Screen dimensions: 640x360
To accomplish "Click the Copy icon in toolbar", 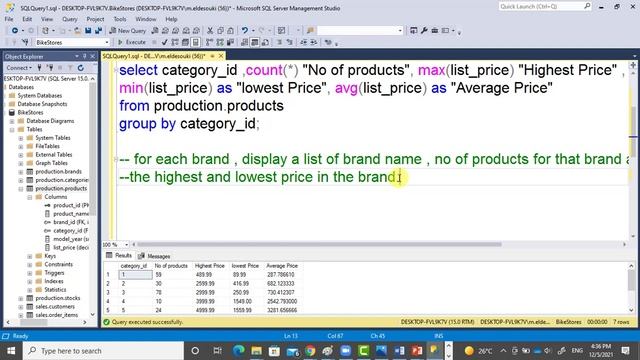I will 220,31.
